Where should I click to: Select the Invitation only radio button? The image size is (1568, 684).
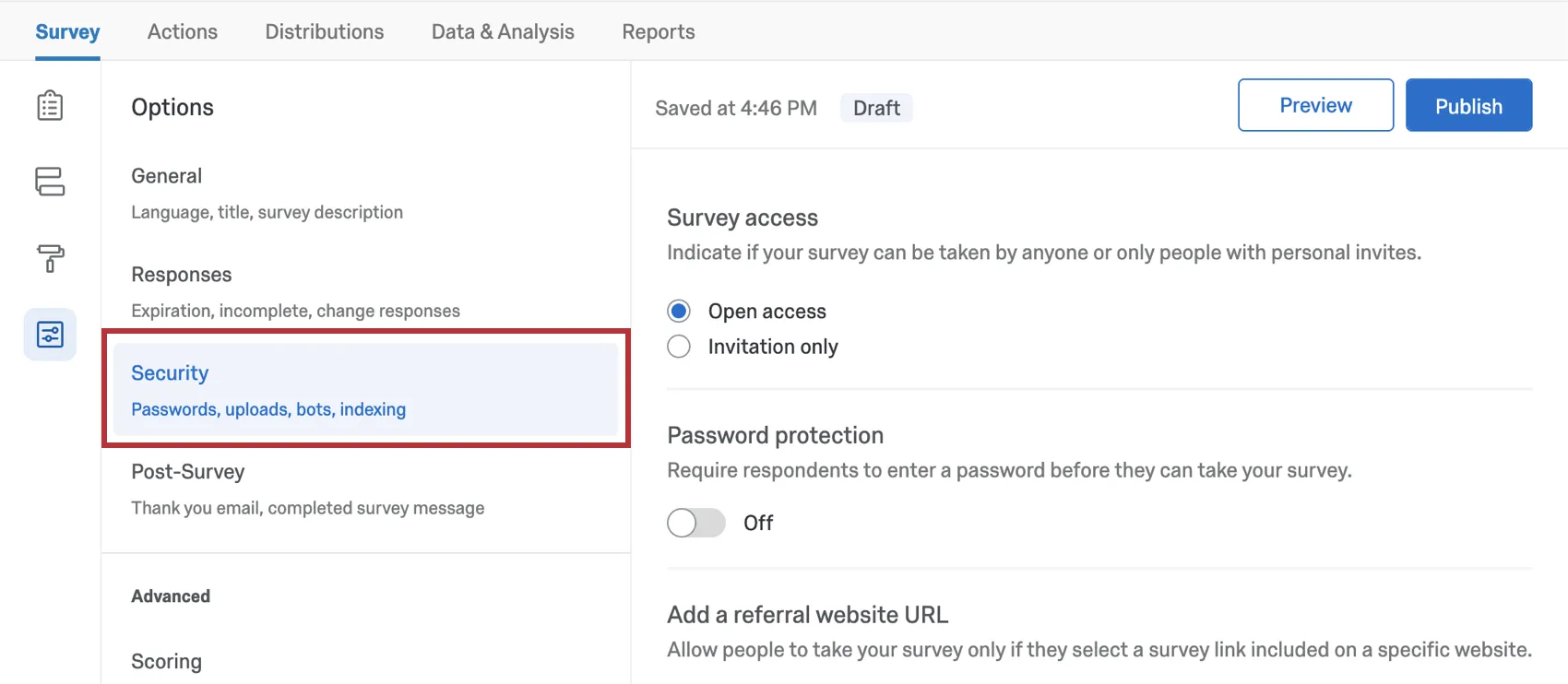678,346
